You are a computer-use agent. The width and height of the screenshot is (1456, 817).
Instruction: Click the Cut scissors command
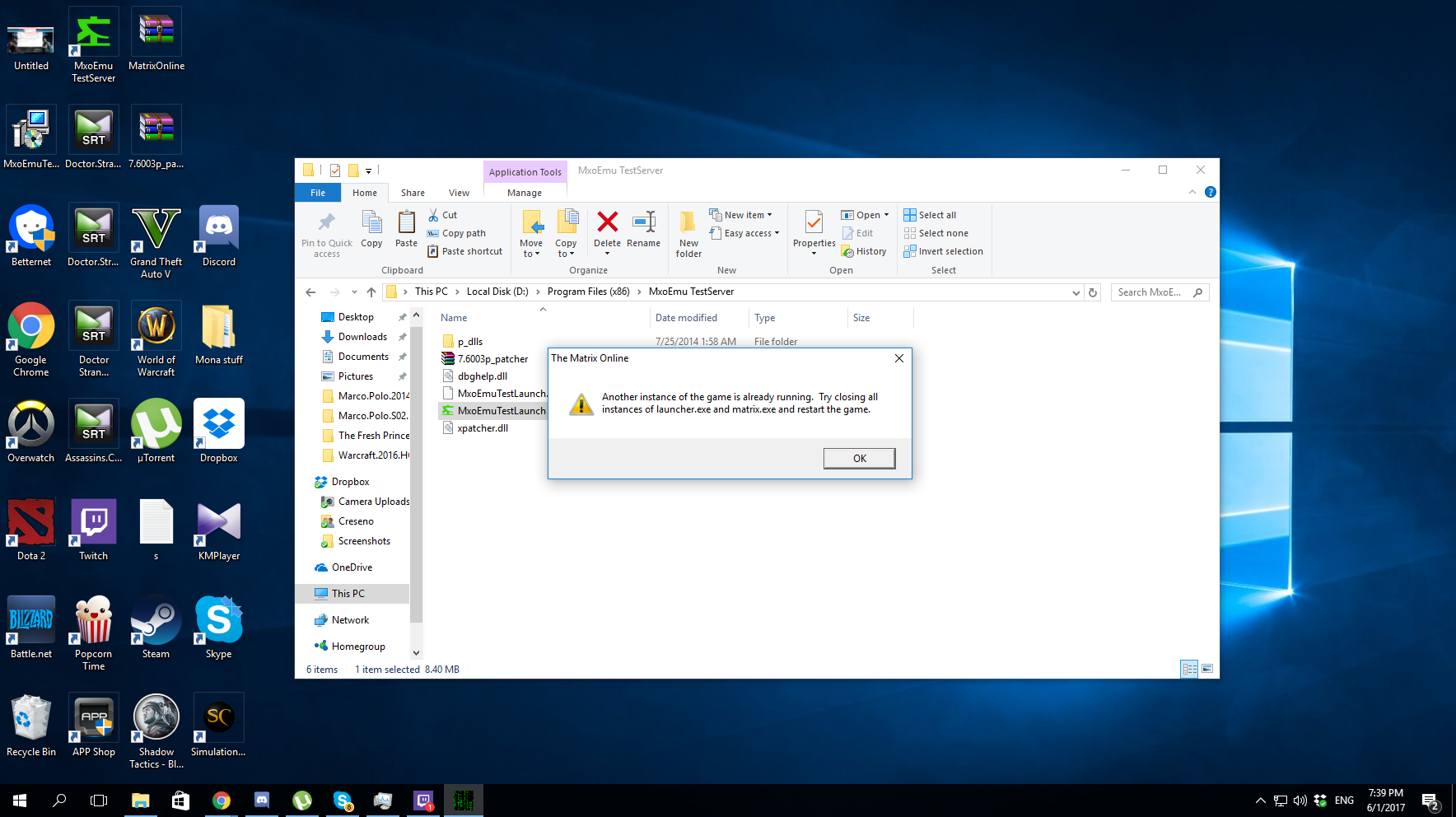pyautogui.click(x=442, y=215)
